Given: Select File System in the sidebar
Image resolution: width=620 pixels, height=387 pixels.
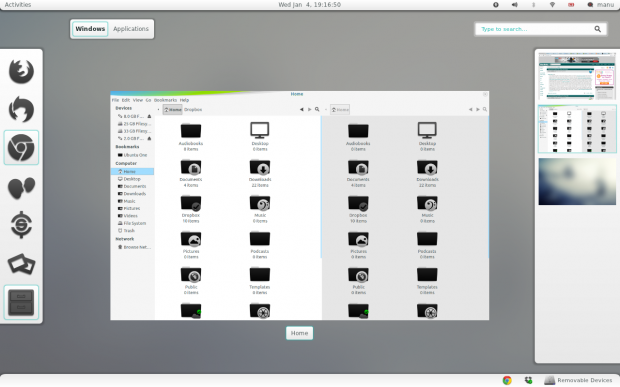Looking at the screenshot, I should (x=132, y=223).
